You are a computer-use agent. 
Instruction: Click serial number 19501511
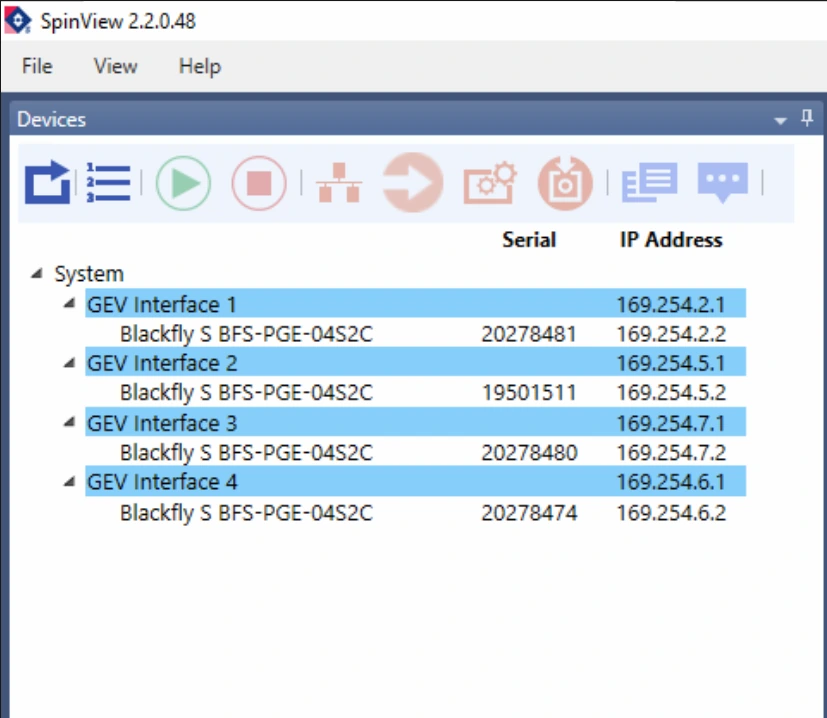tap(528, 392)
